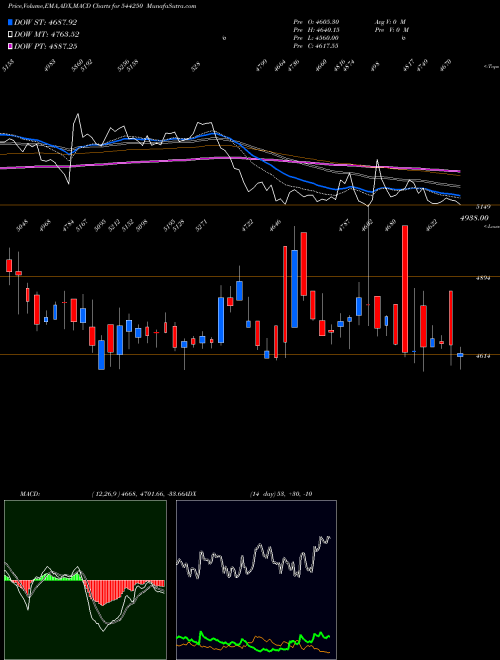
Task: Select the 'Pre H: 4640.15' value
Action: coord(316,30)
